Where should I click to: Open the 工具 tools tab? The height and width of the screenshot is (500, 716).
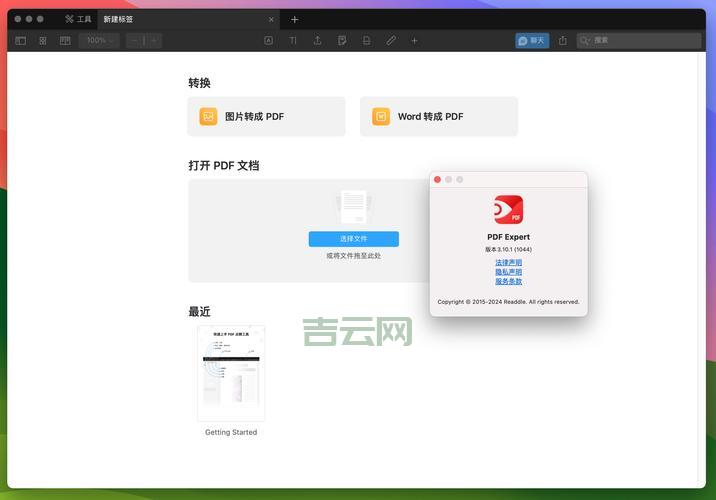tap(78, 19)
